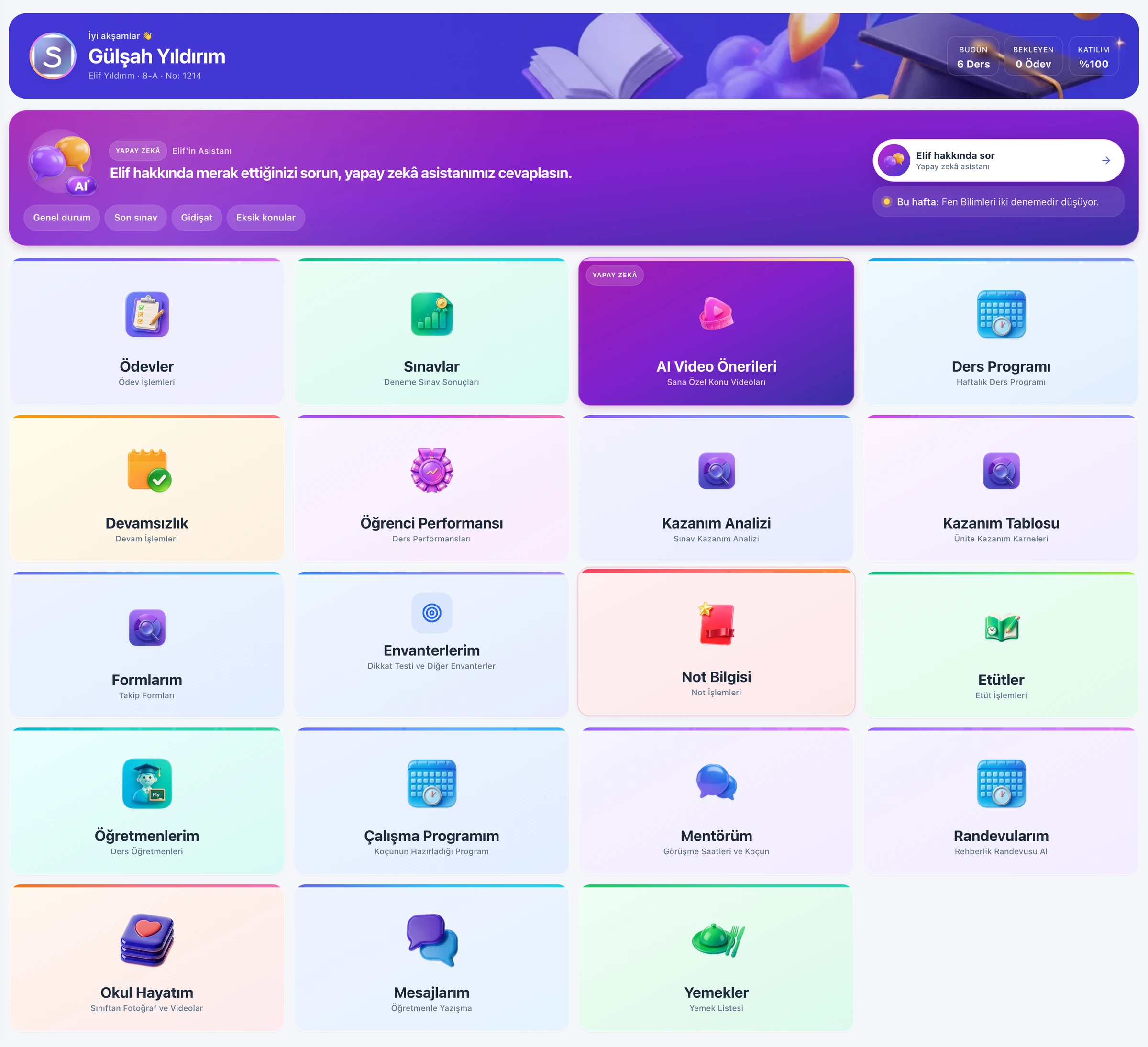Click the Devamsızlık orange calendar checkmark icon

(149, 470)
